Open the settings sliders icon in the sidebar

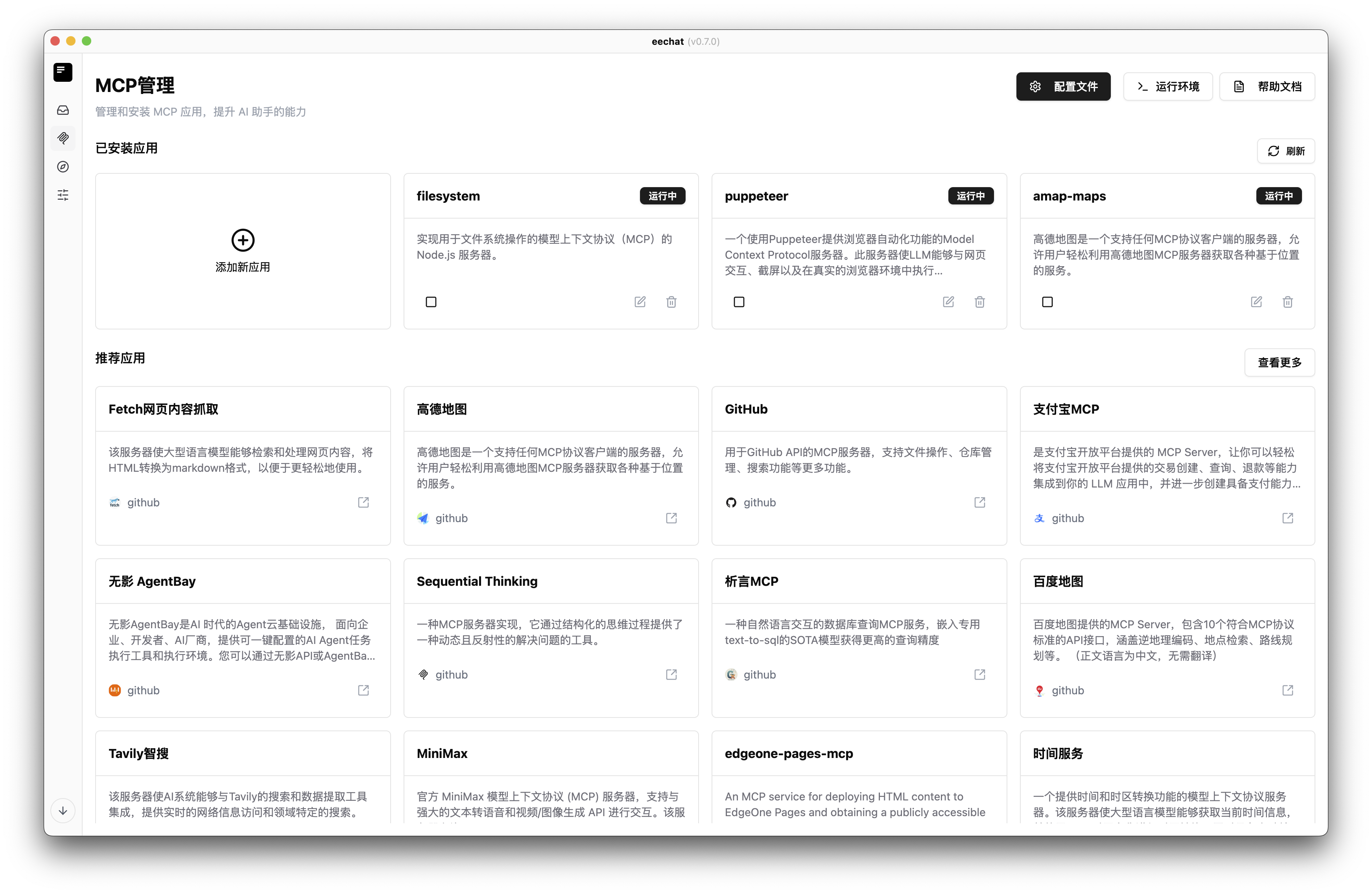tap(62, 195)
